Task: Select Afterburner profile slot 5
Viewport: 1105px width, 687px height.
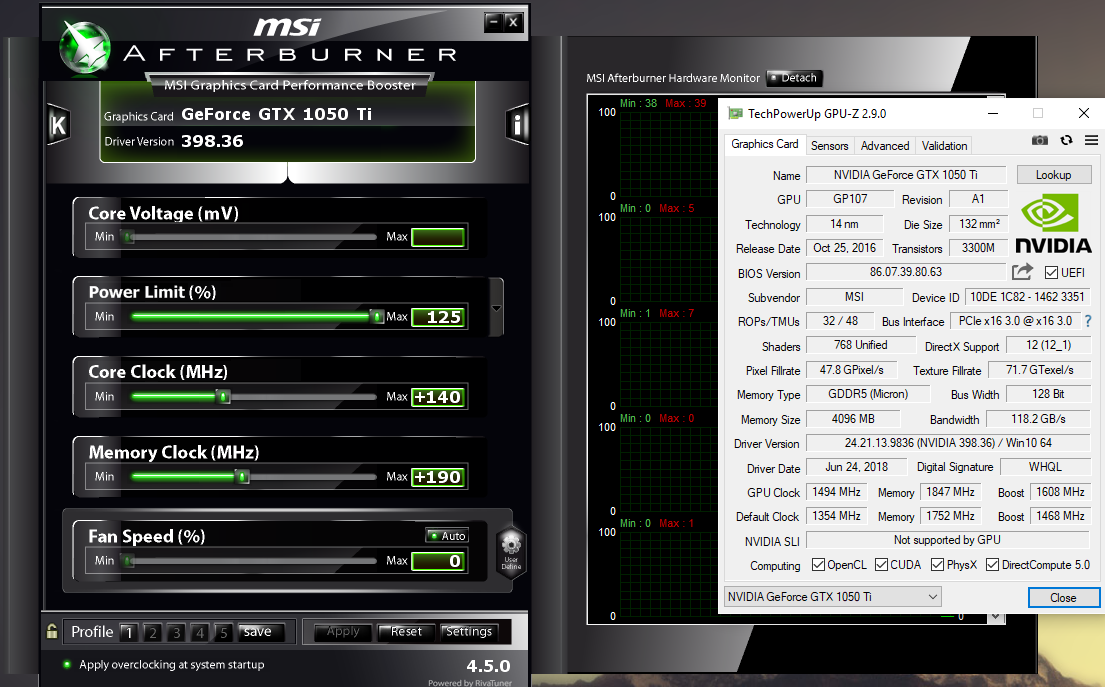Action: coord(223,632)
